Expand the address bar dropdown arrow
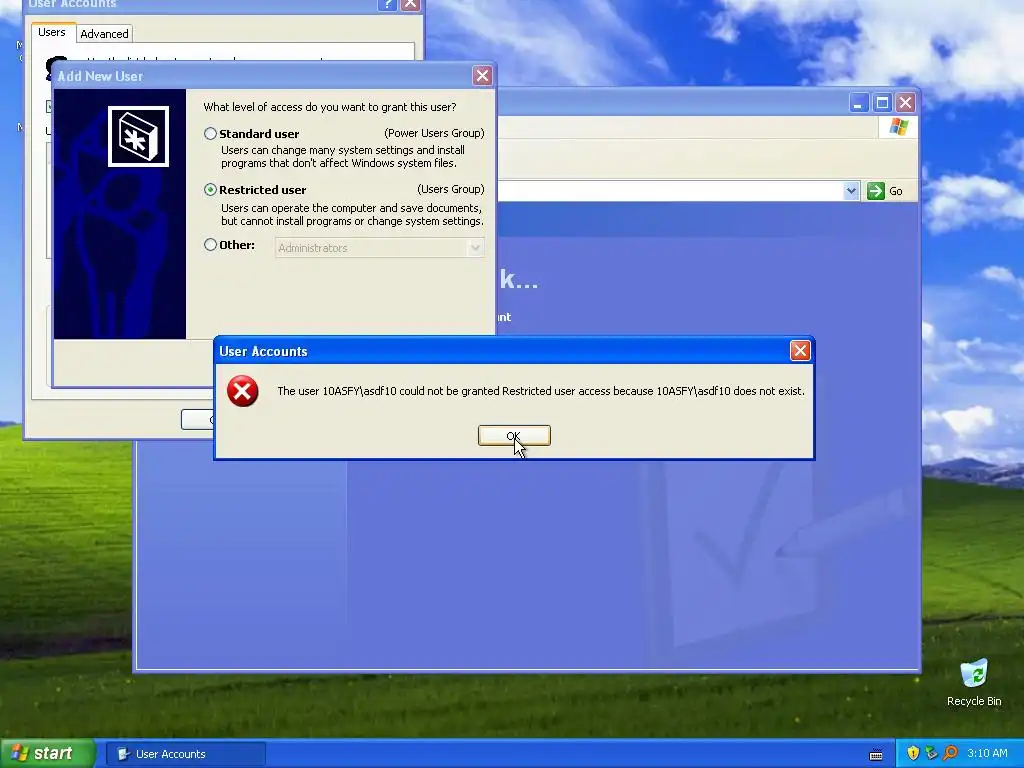Screen dimensions: 1024x768 (850, 191)
